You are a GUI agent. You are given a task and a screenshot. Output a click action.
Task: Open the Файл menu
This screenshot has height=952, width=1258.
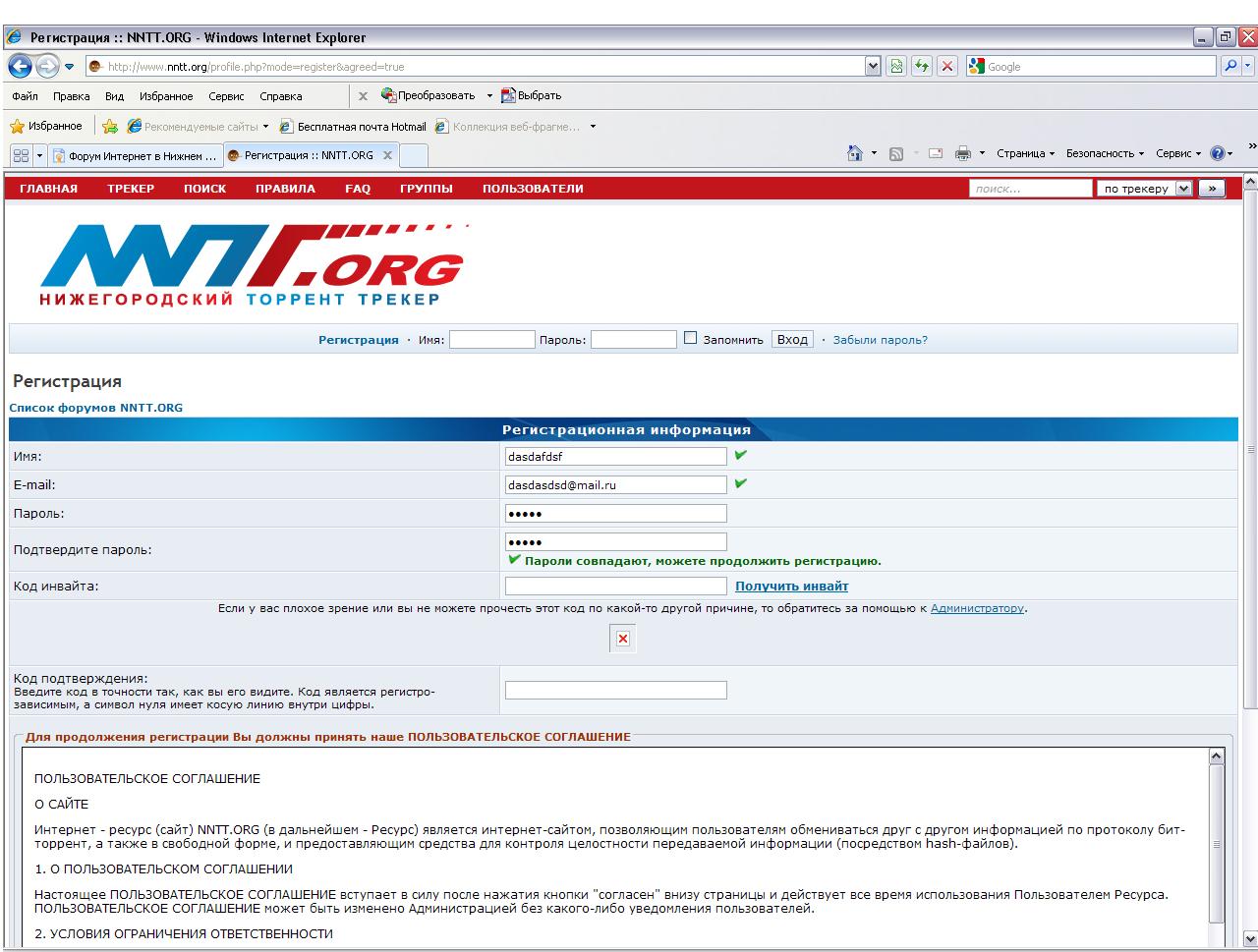click(26, 96)
